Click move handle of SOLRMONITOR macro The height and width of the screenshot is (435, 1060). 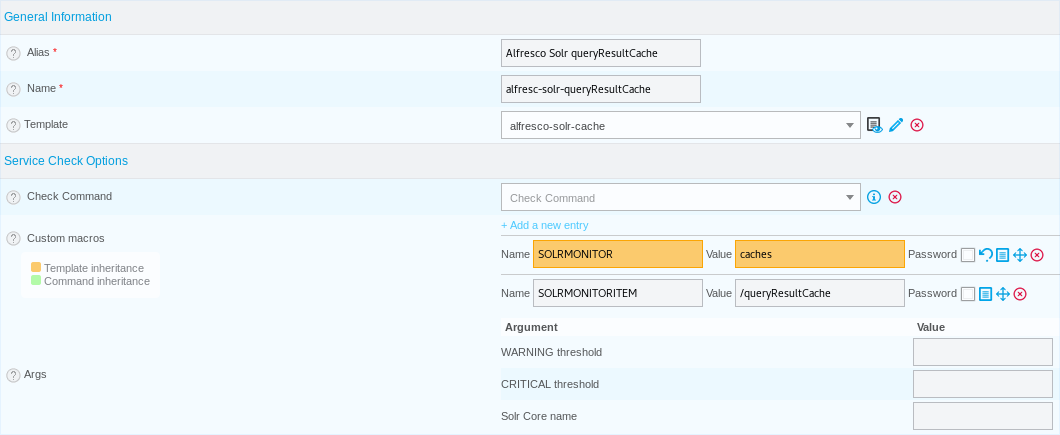coord(1020,255)
